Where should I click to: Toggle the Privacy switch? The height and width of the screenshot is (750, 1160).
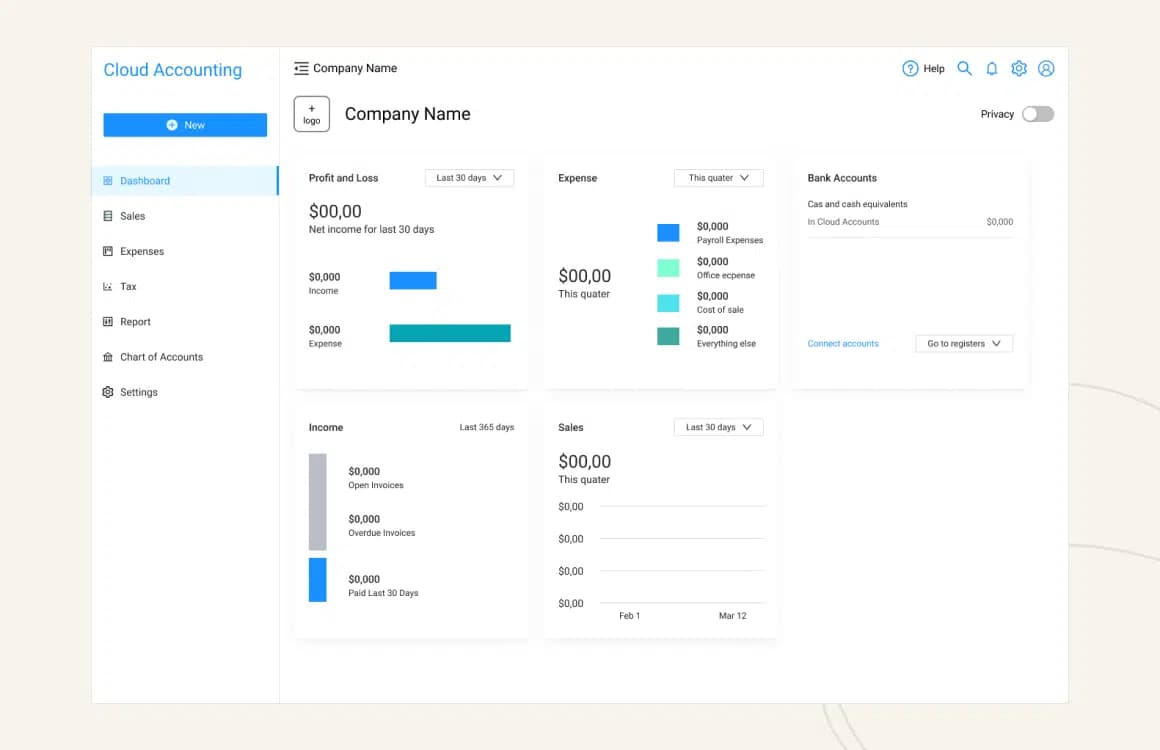pos(1037,114)
